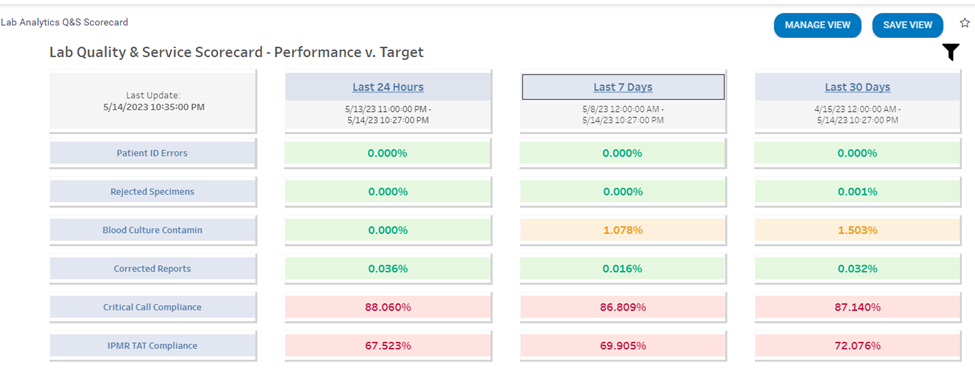Select Critical Call Compliance row label
The width and height of the screenshot is (975, 368).
point(152,307)
